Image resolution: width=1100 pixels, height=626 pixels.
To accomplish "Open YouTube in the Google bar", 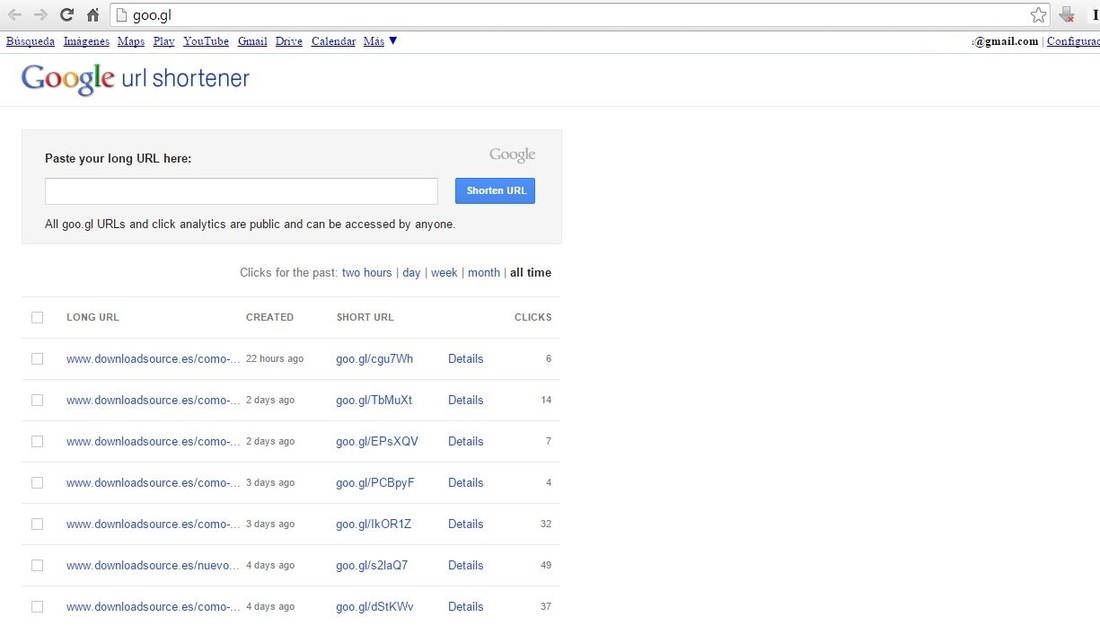I will pos(206,41).
